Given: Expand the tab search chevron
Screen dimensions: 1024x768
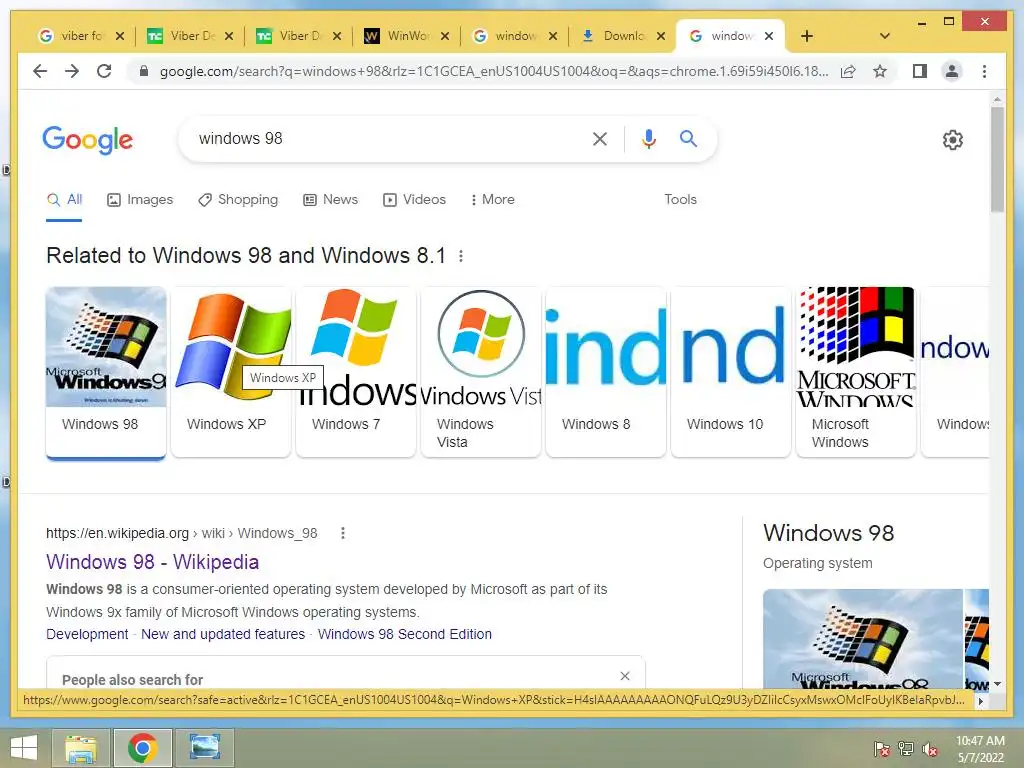Looking at the screenshot, I should (885, 36).
